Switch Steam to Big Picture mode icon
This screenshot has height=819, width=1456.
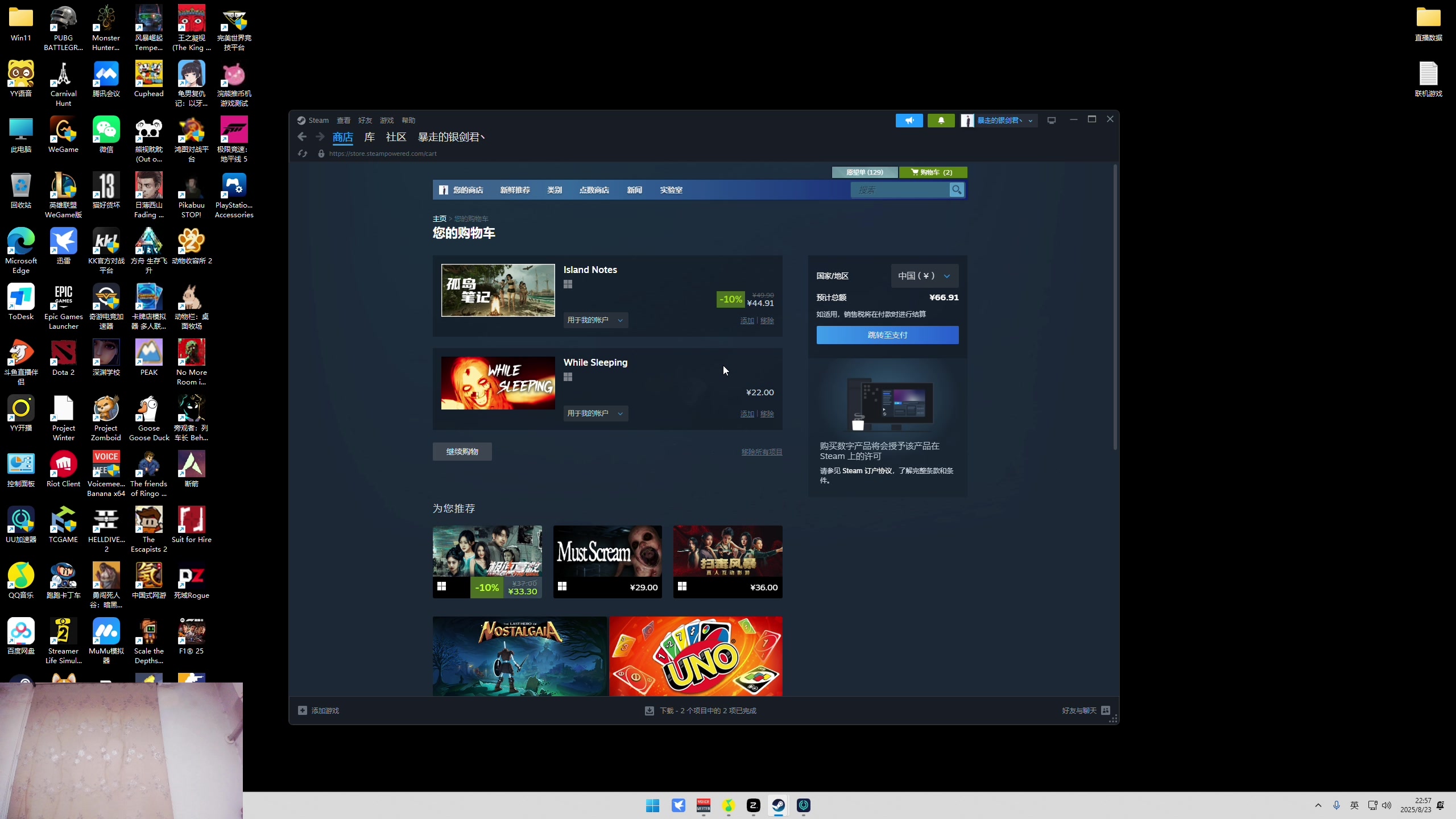[1052, 121]
